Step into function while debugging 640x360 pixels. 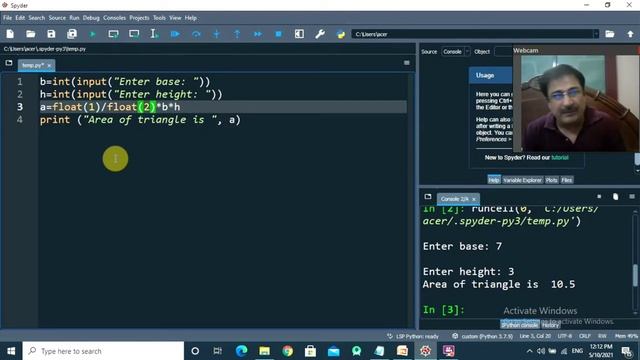tap(216, 34)
